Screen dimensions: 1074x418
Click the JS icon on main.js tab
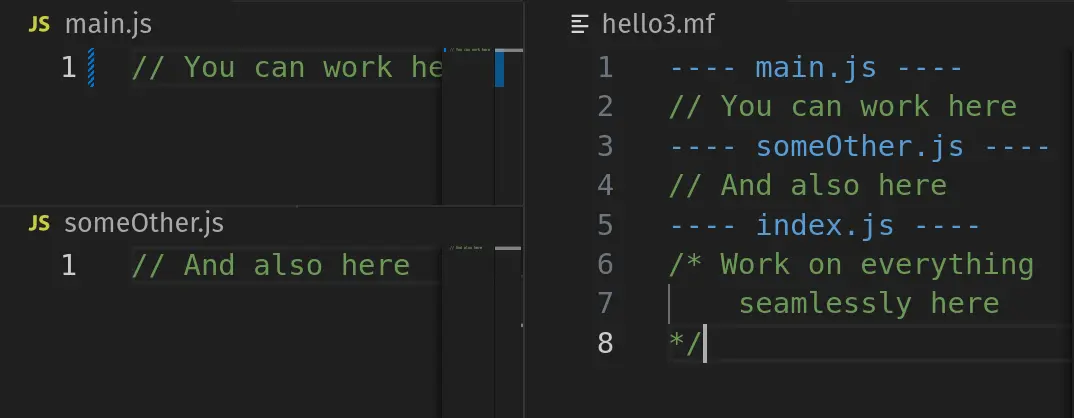click(x=40, y=25)
